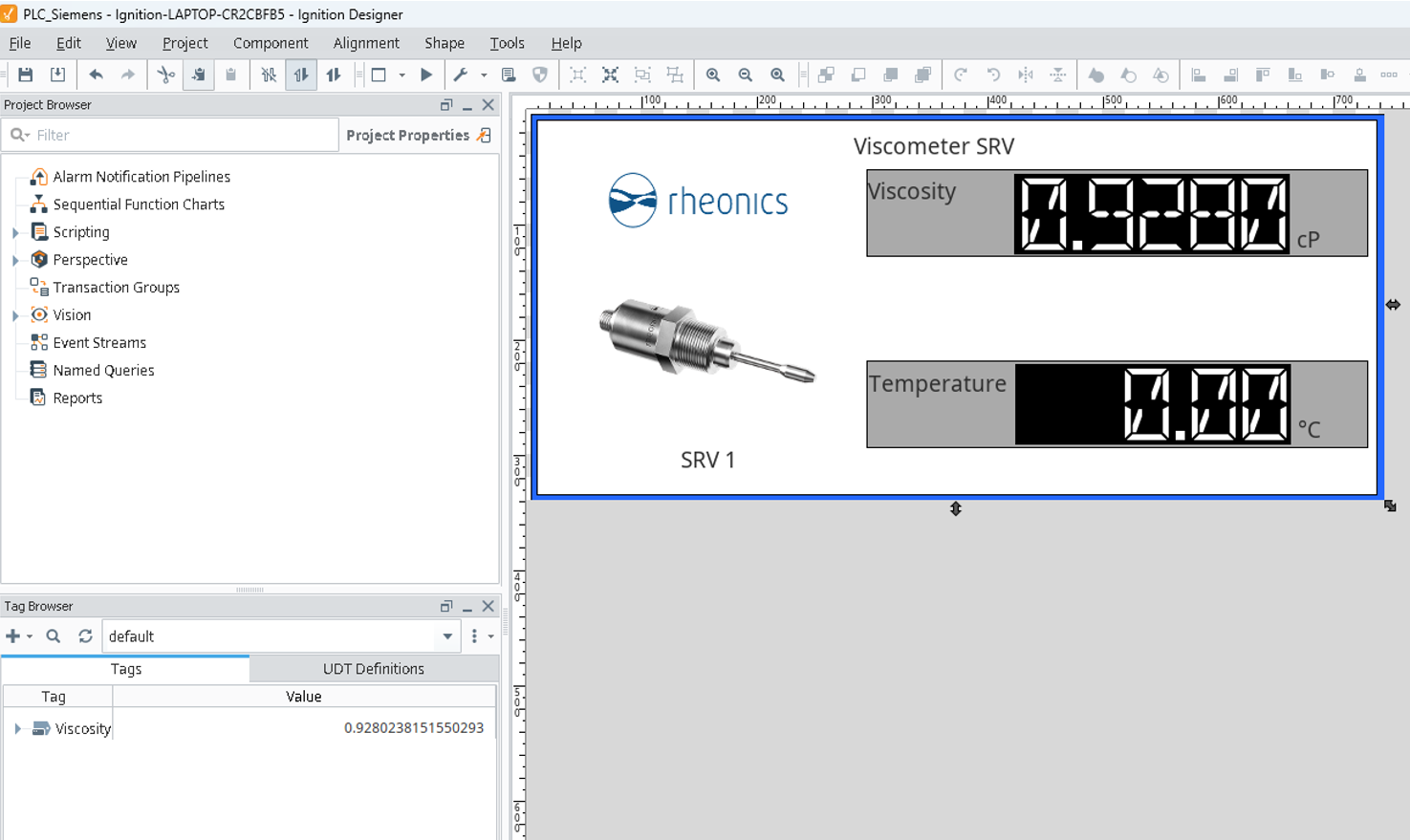Refresh the Tag Browser
Screen dimensions: 1410x840
point(85,636)
